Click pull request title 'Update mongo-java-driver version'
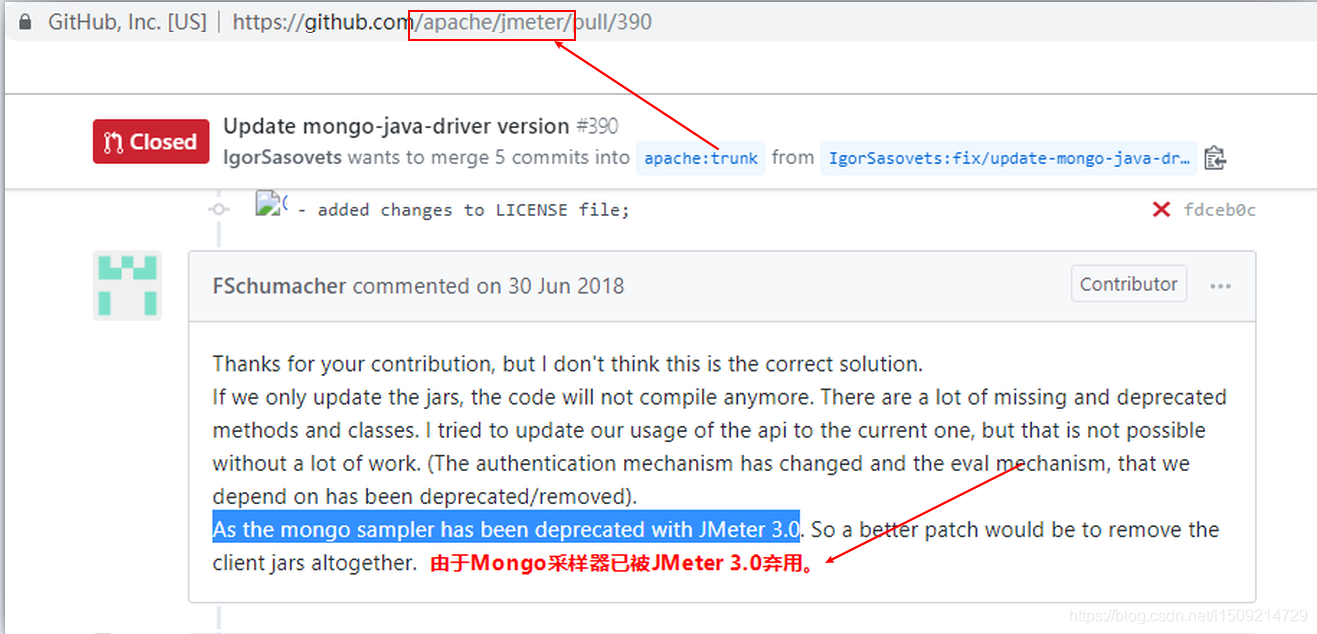Image resolution: width=1317 pixels, height=634 pixels. pyautogui.click(x=396, y=126)
